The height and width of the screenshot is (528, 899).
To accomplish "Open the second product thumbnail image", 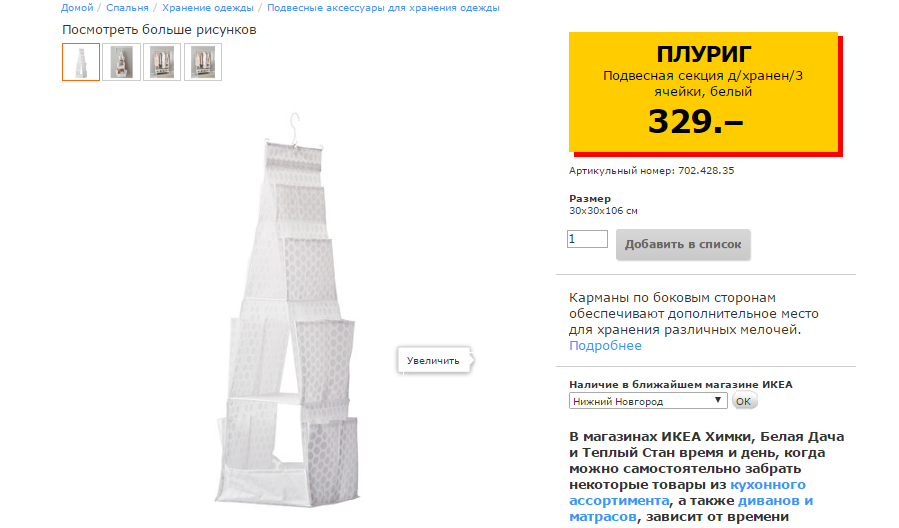I will [x=122, y=62].
